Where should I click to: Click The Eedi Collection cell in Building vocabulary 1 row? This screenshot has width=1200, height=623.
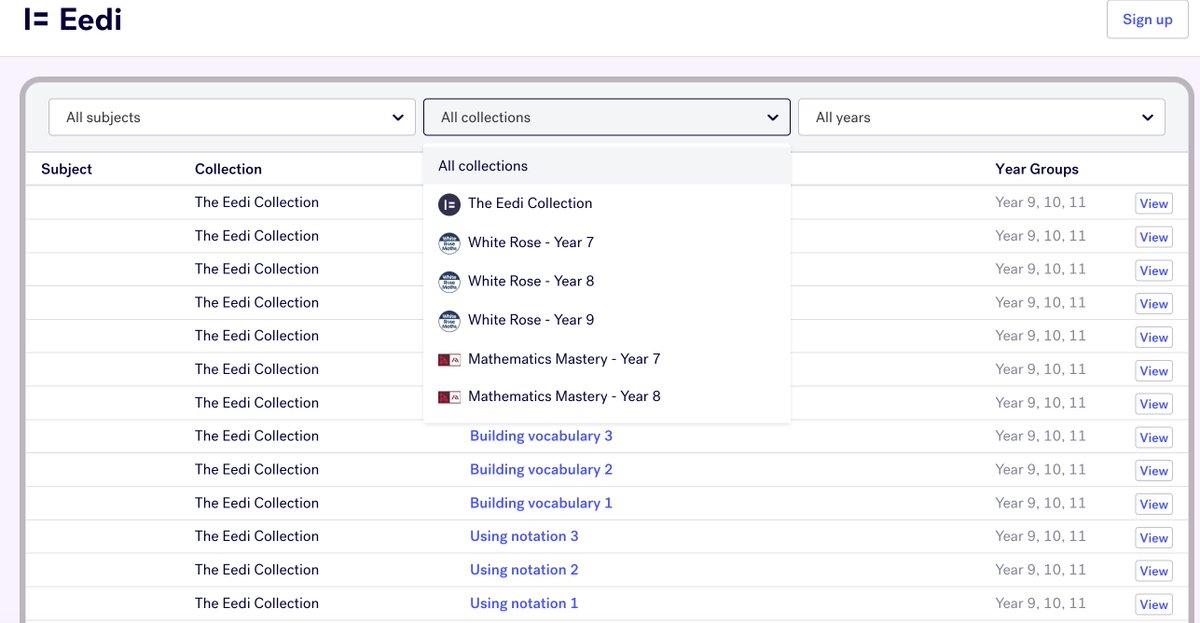pos(257,503)
